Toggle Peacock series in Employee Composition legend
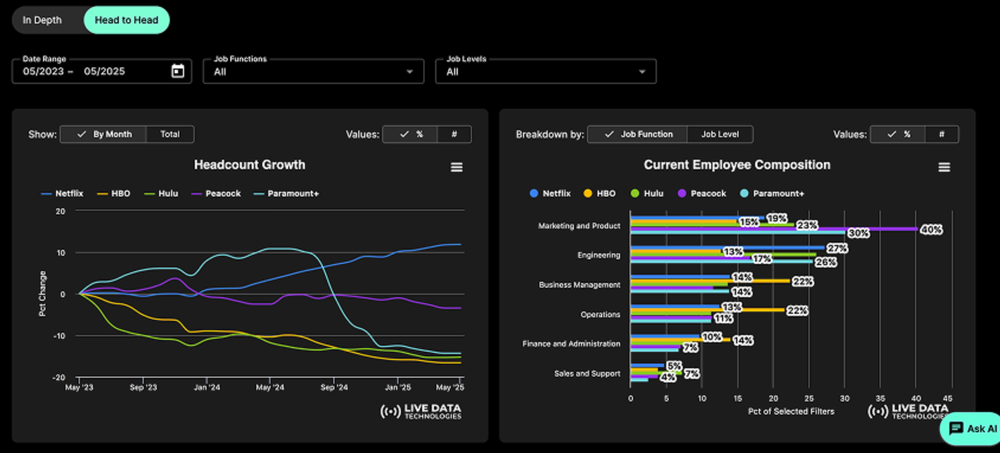1000x453 pixels. tap(702, 193)
